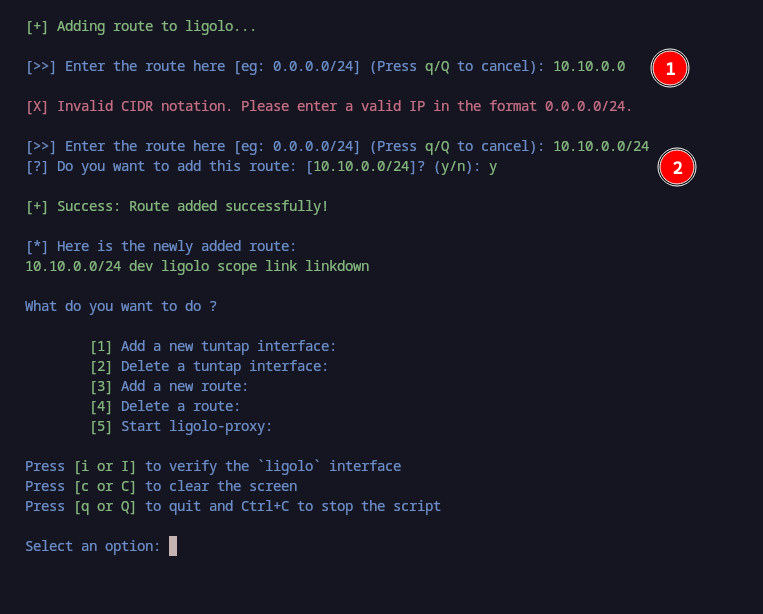Click the [*] marker before newly added route
Image resolution: width=763 pixels, height=614 pixels.
click(37, 246)
